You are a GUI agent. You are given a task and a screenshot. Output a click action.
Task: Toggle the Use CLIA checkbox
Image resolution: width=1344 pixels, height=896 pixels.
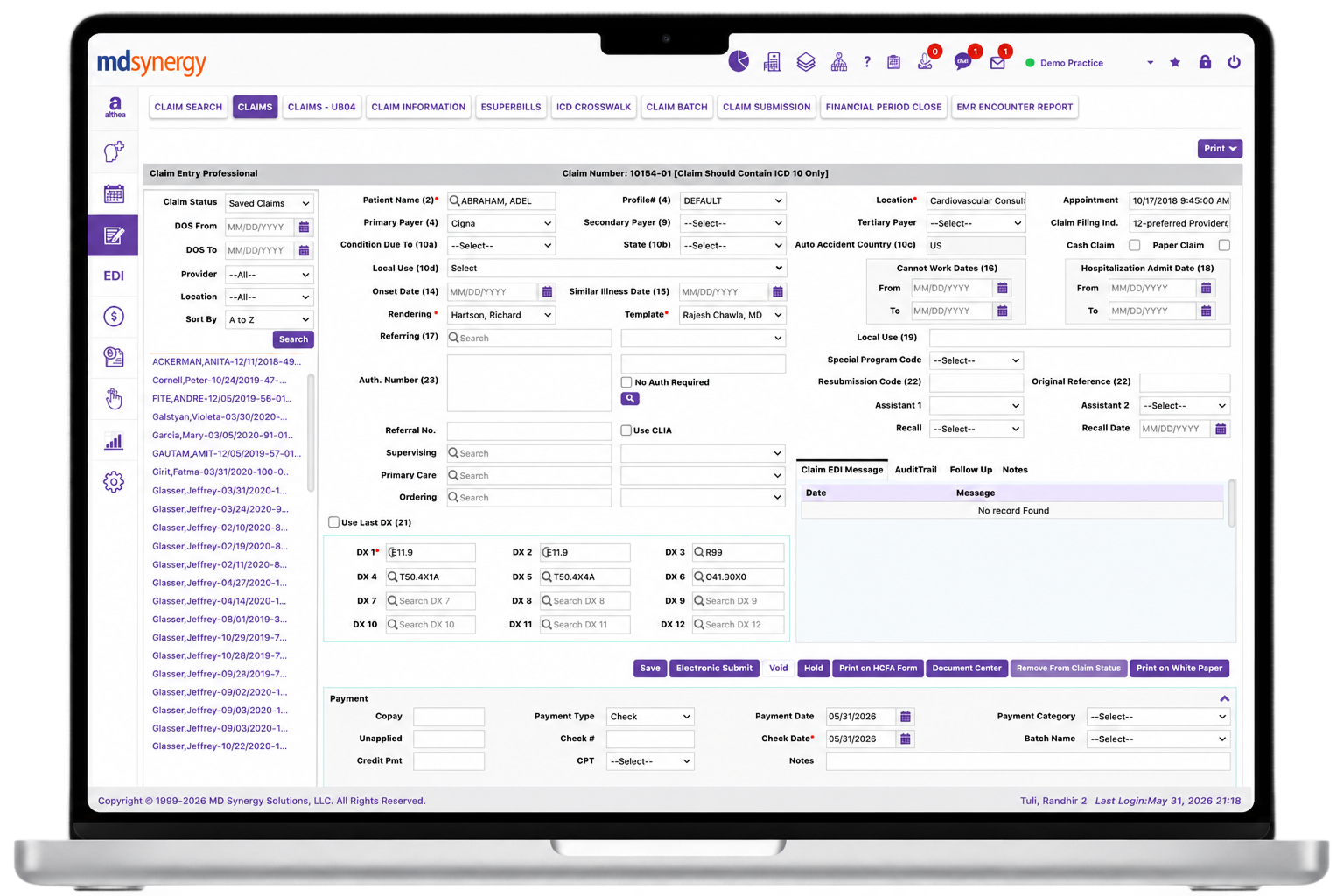(626, 430)
